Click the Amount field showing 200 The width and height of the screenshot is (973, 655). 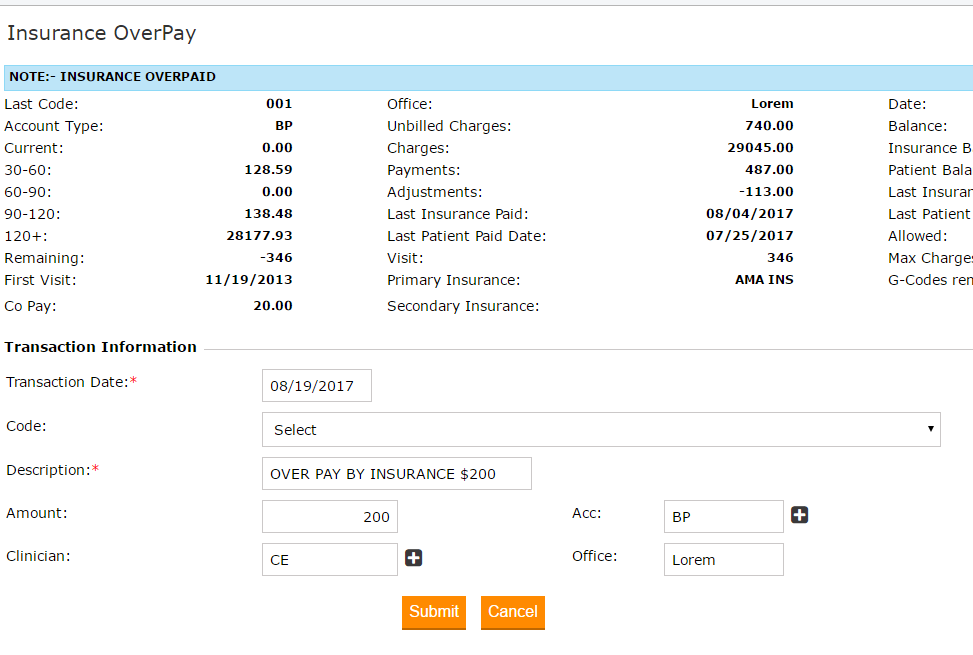(x=330, y=517)
